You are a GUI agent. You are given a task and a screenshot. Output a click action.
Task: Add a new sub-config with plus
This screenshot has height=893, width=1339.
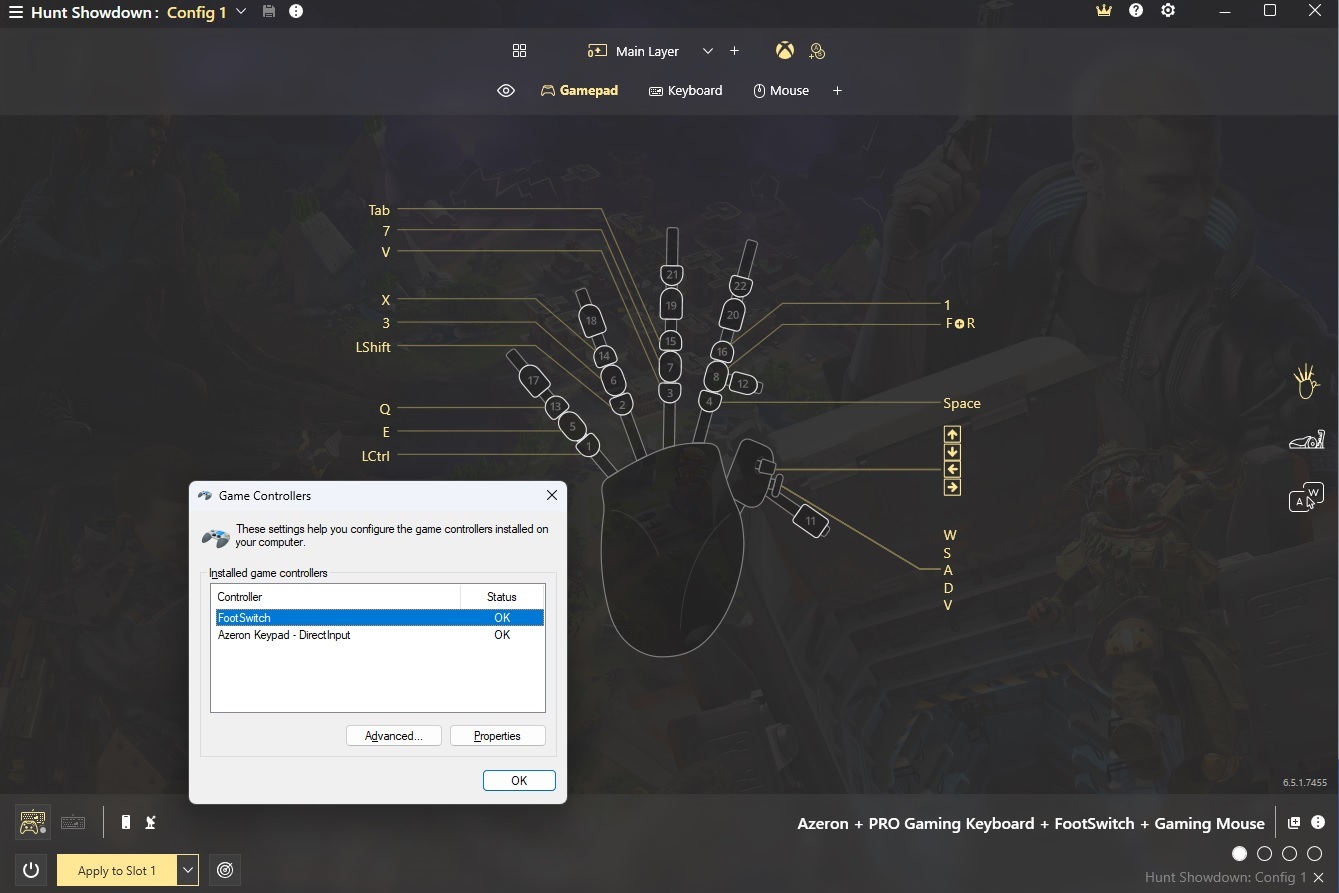(837, 91)
